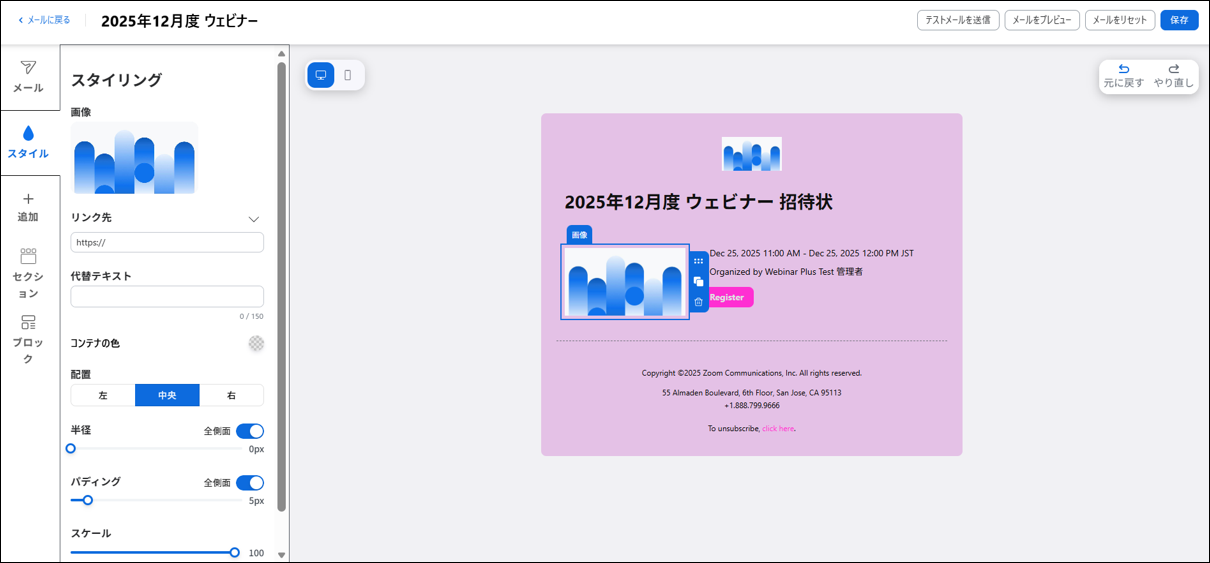This screenshot has height=563, width=1210.
Task: Align image right with 右
Action: (x=231, y=395)
